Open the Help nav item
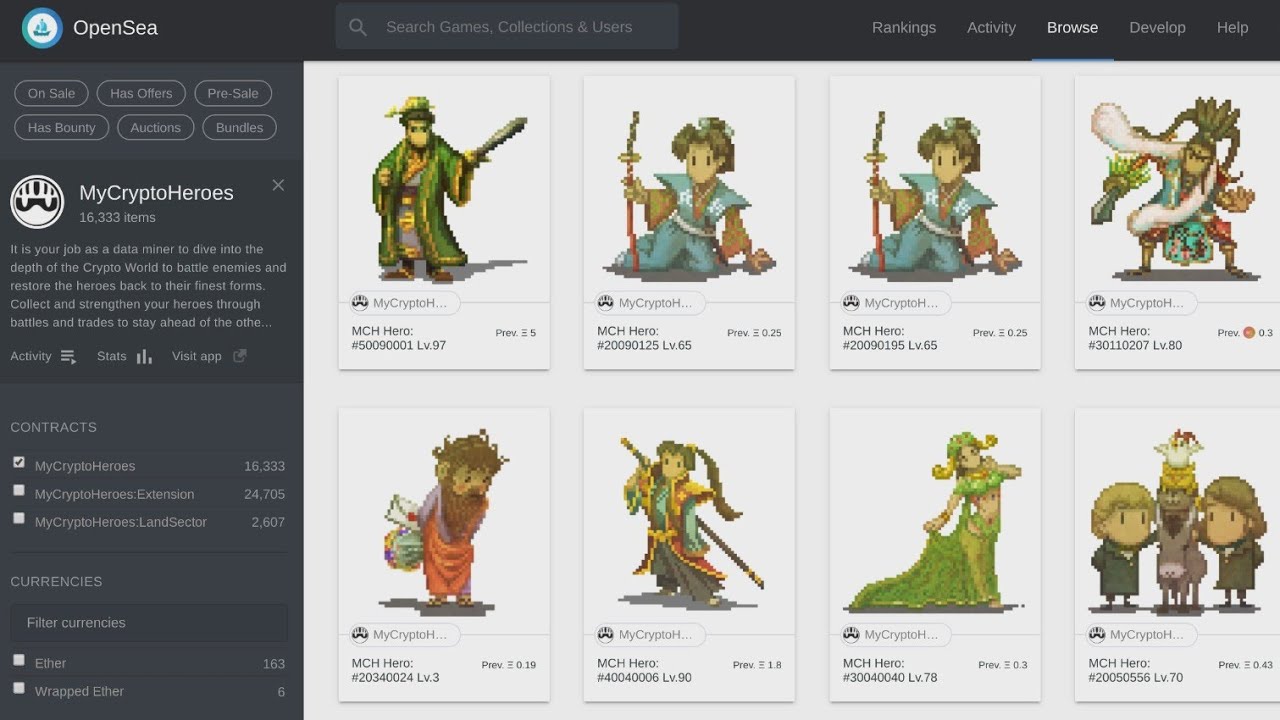The width and height of the screenshot is (1280, 720). click(1232, 28)
